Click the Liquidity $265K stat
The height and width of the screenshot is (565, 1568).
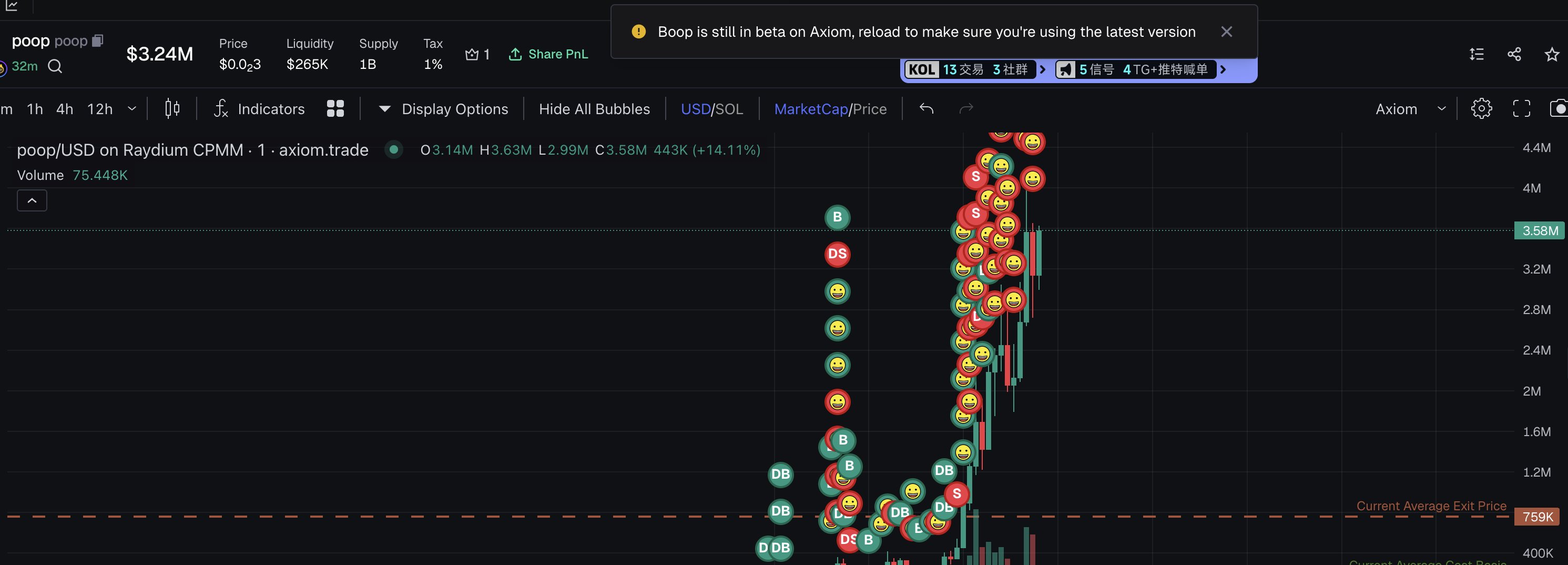coord(310,54)
